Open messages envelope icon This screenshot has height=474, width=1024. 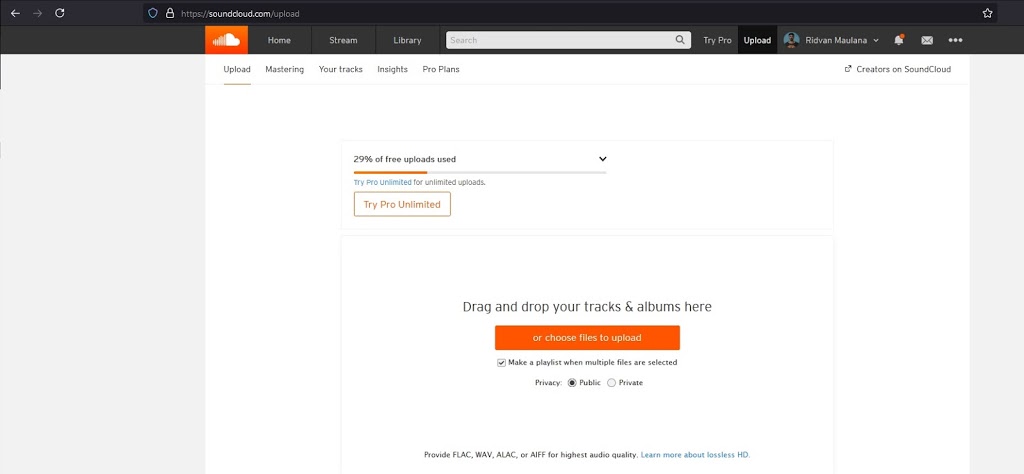point(927,40)
